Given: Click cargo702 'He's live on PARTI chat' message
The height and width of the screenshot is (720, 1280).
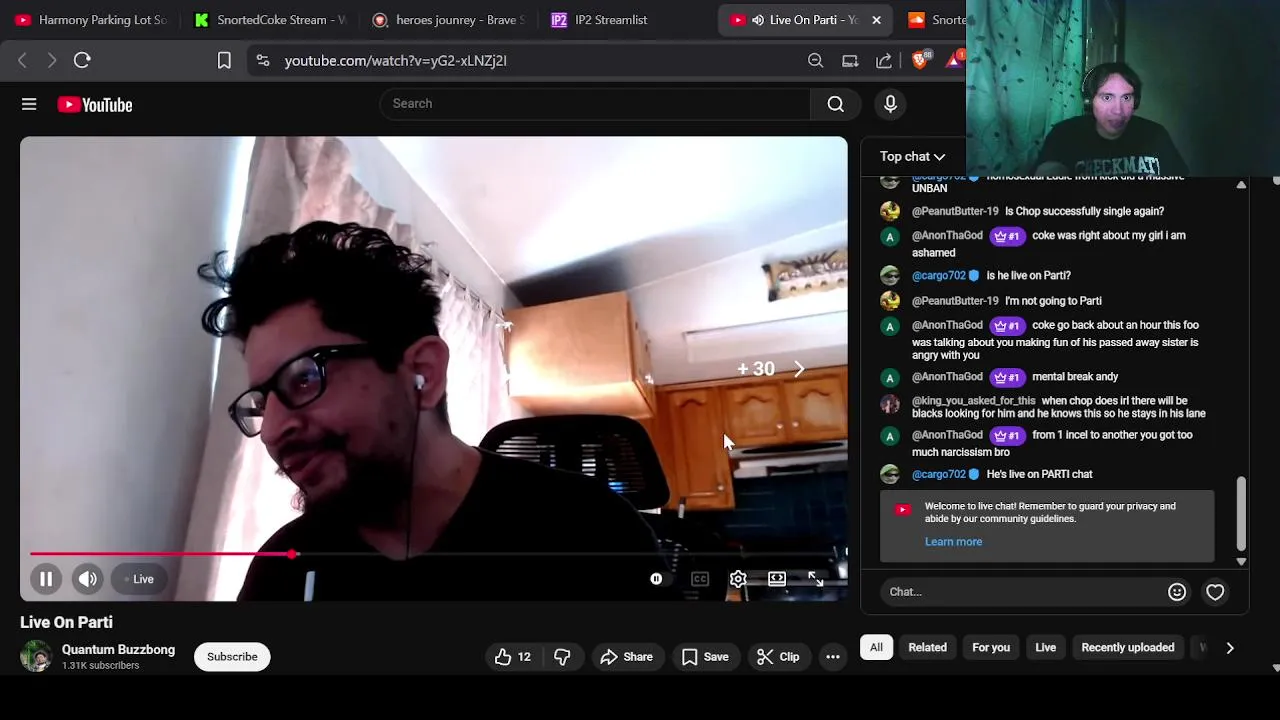Looking at the screenshot, I should click(x=1040, y=474).
